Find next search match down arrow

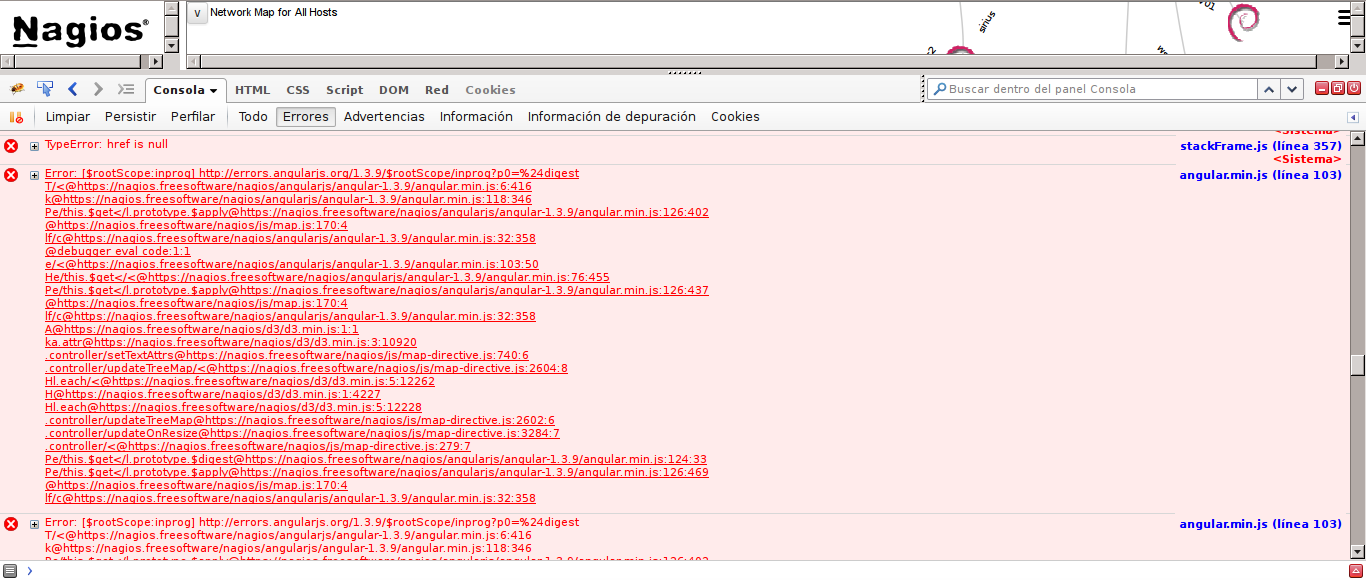[1293, 89]
